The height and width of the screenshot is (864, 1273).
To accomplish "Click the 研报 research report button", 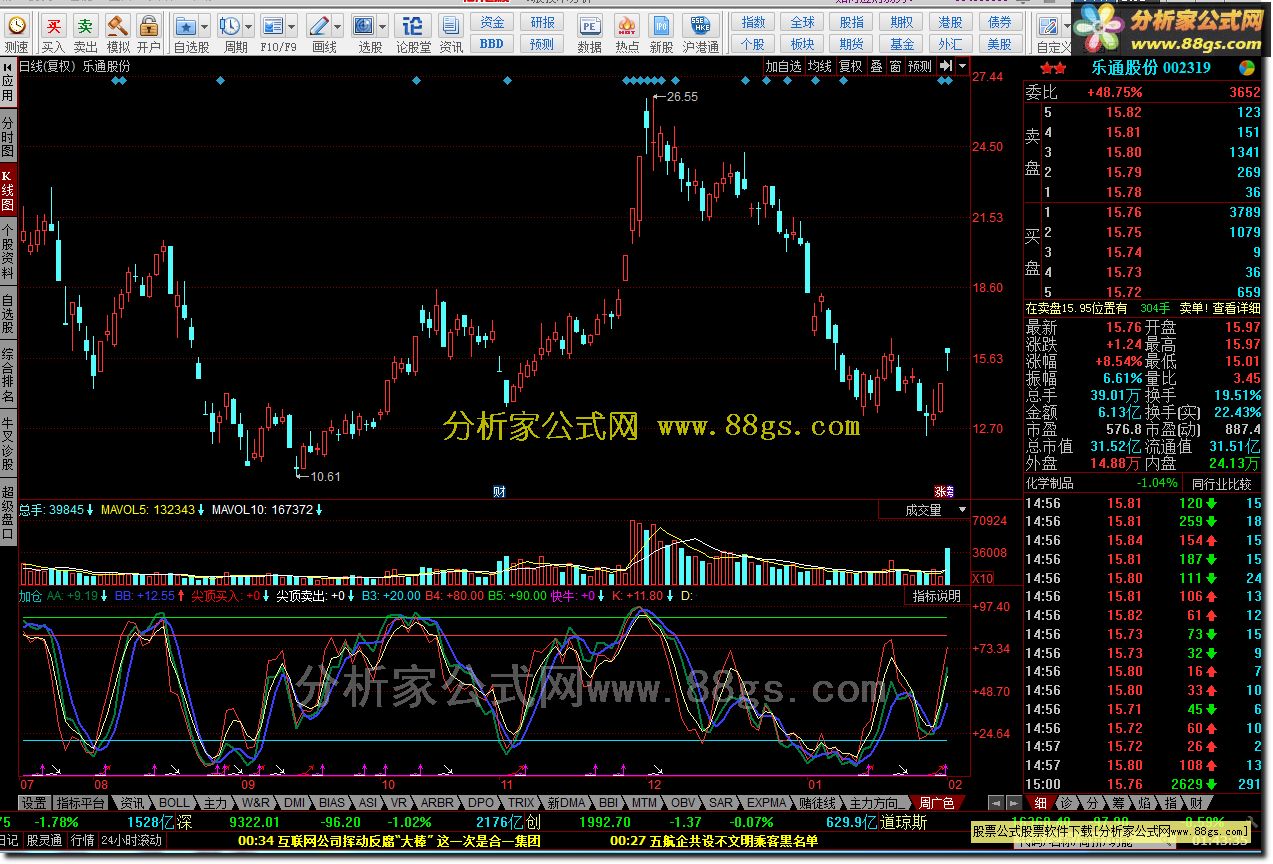I will tap(542, 22).
